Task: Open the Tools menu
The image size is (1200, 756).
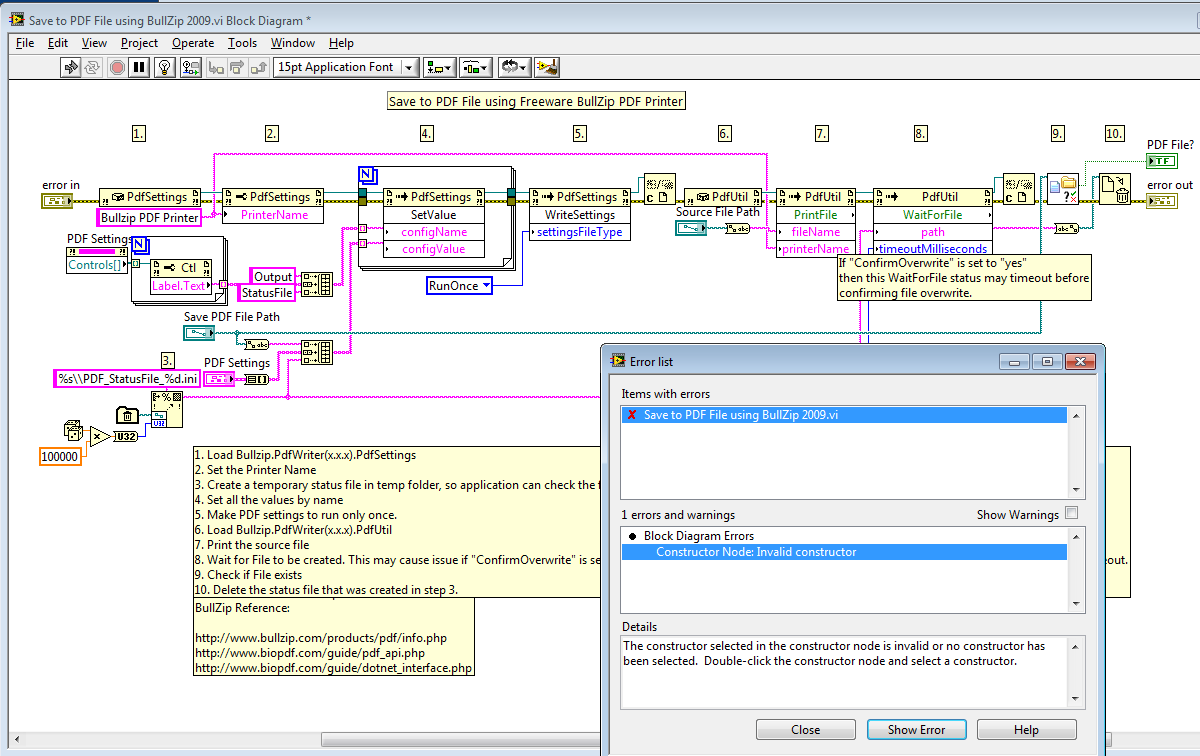Action: click(x=242, y=43)
